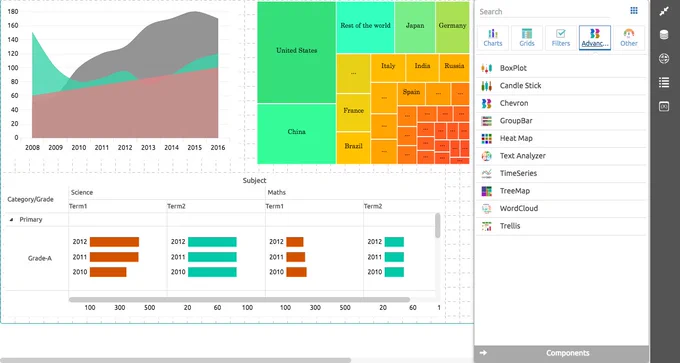This screenshot has height=363, width=680.
Task: Click the Science column header
Action: 82,193
